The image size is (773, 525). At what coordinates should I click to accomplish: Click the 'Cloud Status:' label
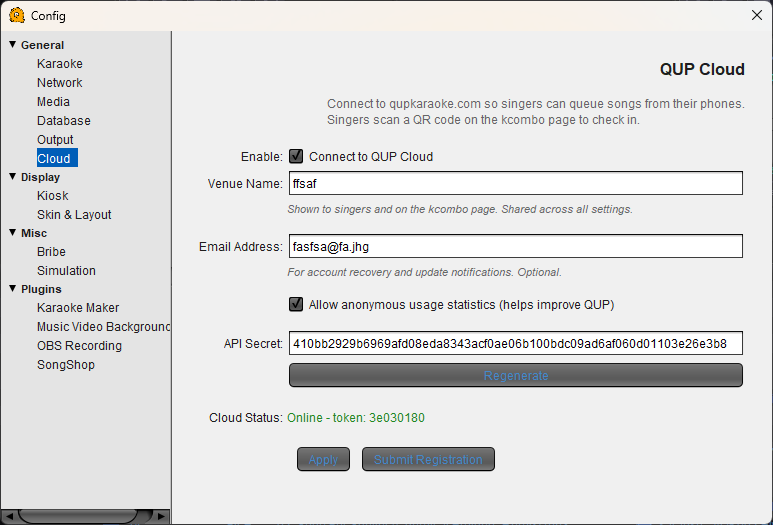pos(246,418)
